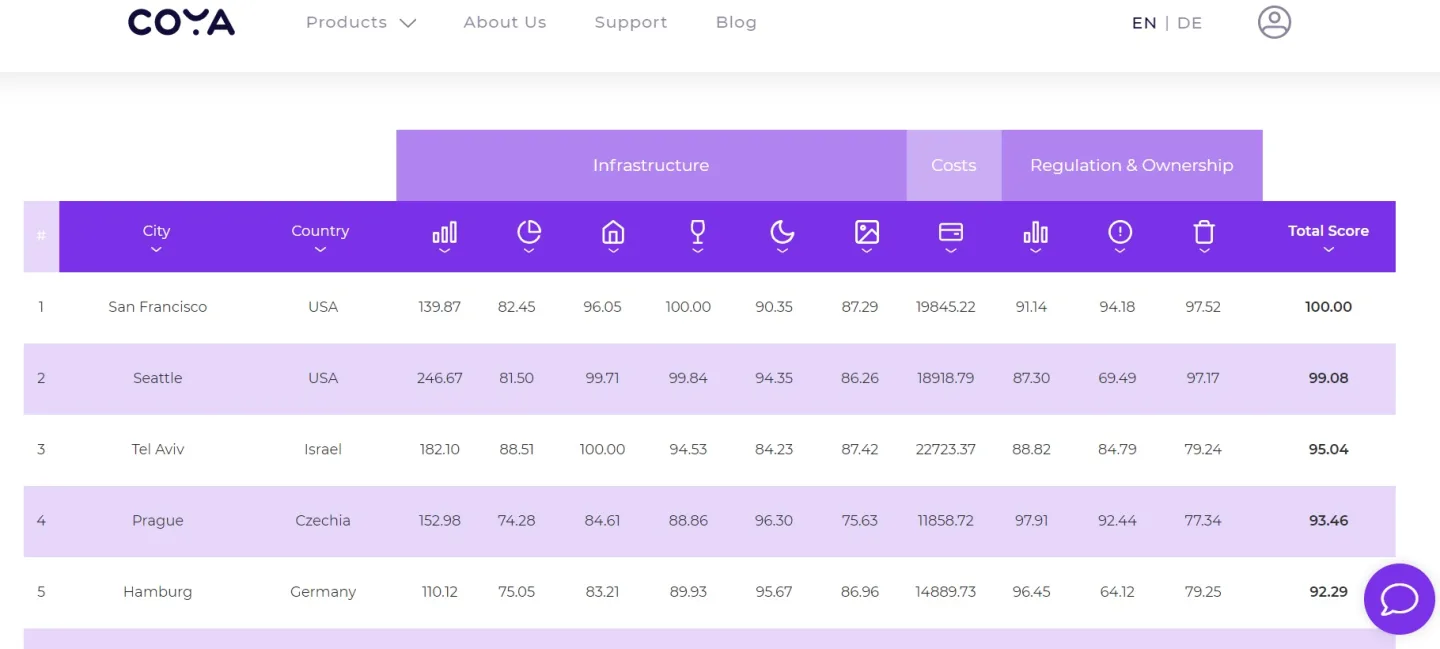Screen dimensions: 1440x649
Task: Sort by the pie chart column icon
Action: pos(529,236)
